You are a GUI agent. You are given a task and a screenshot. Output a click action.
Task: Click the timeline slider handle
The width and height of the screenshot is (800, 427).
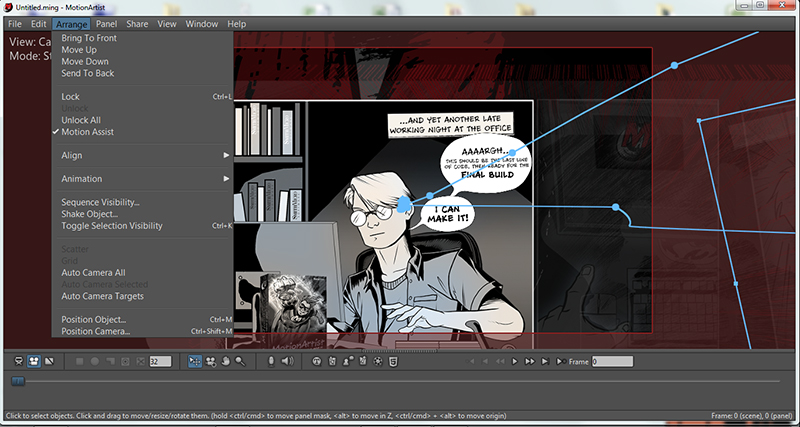(x=17, y=381)
